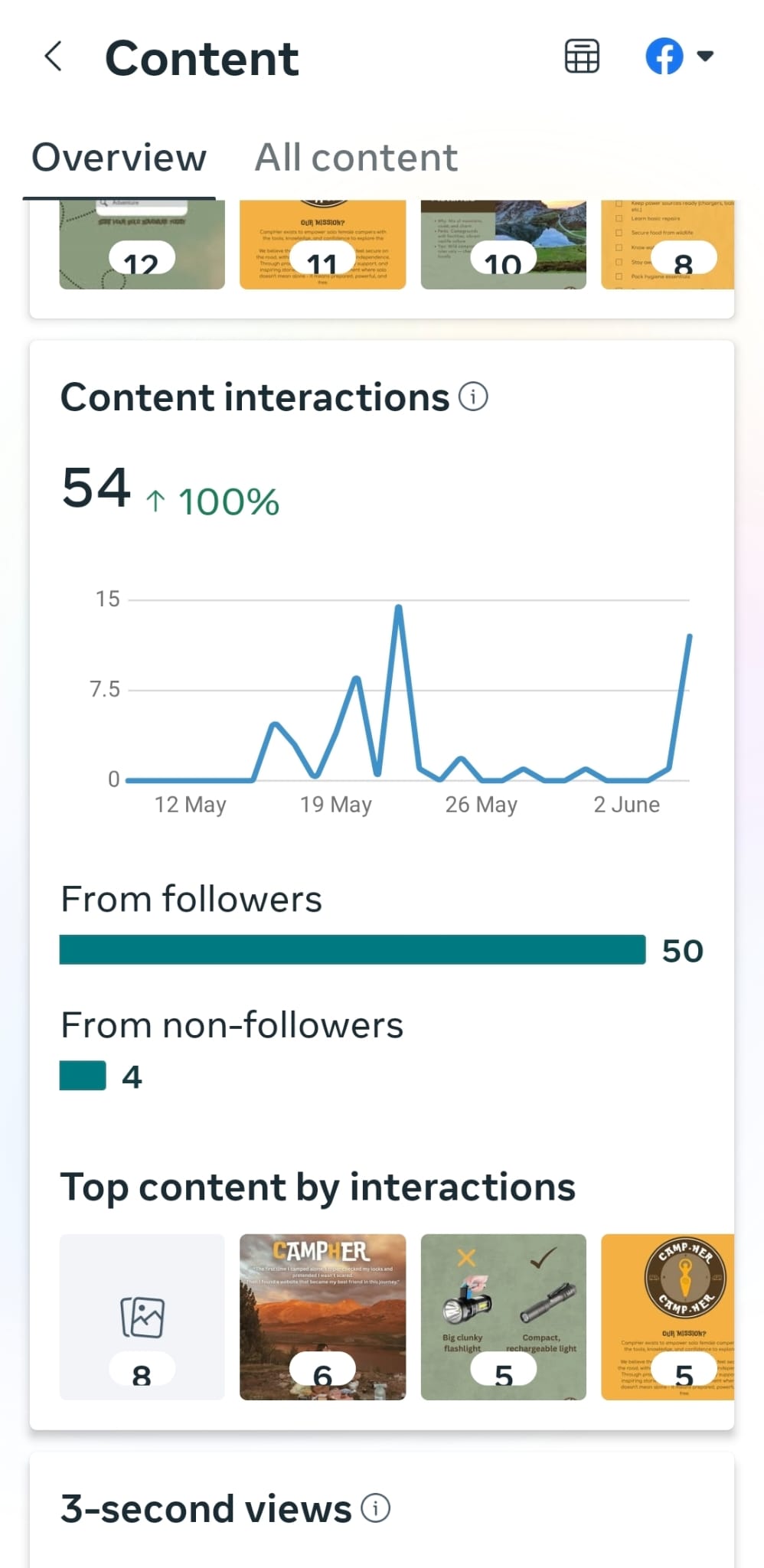
Task: Show Content interactions info tooltip
Action: click(473, 397)
